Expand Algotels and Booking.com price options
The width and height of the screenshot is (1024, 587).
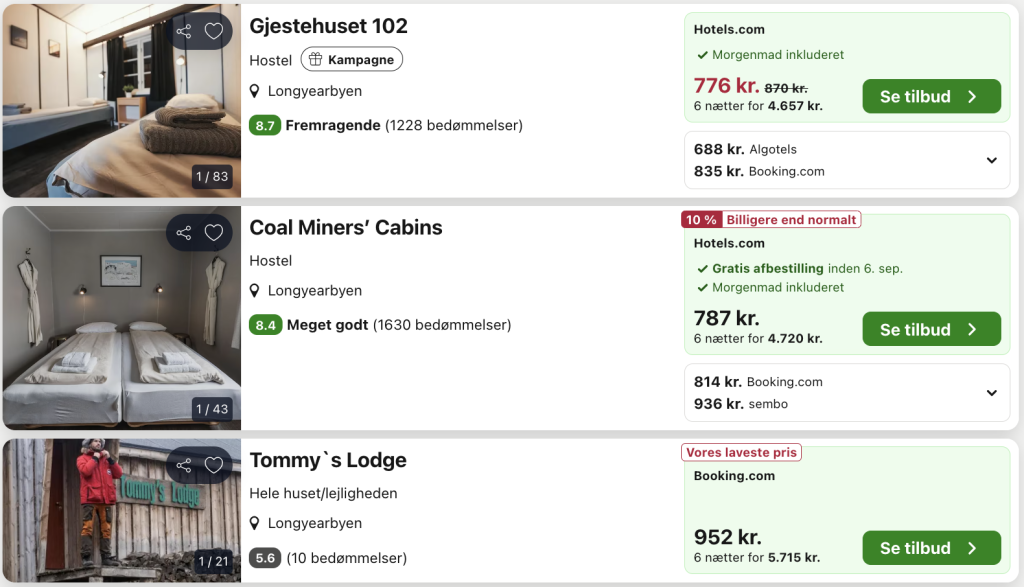click(x=991, y=160)
